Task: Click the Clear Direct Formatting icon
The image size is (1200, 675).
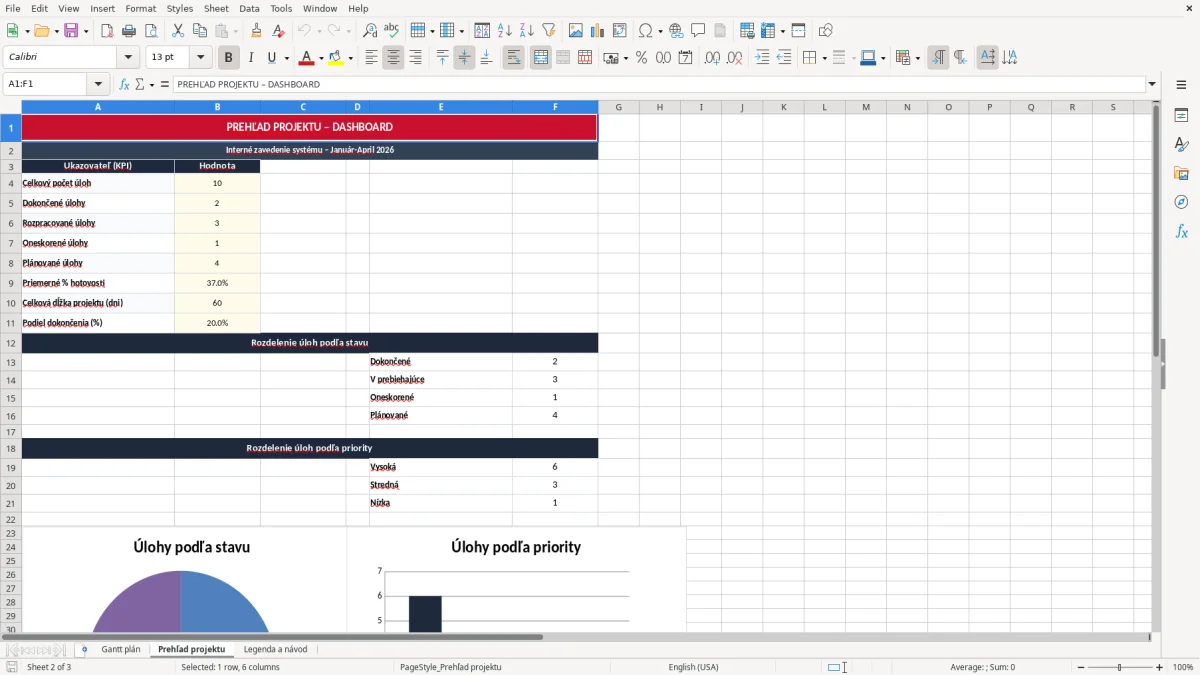Action: (278, 31)
